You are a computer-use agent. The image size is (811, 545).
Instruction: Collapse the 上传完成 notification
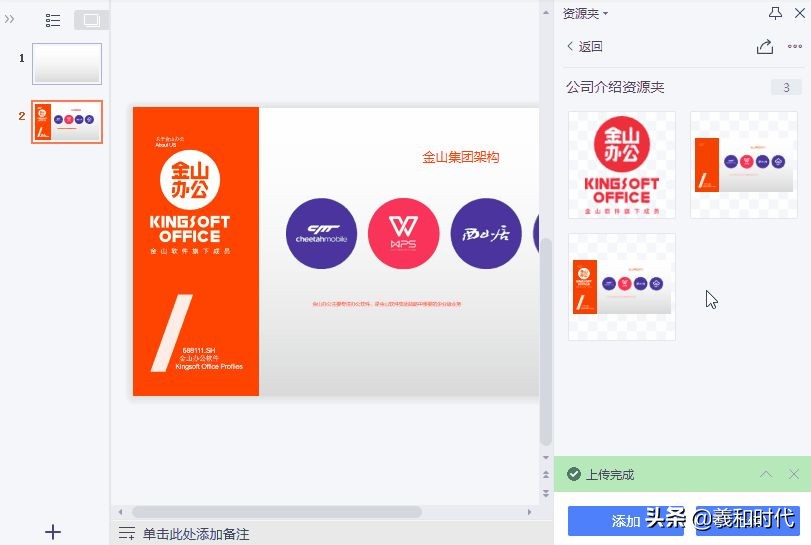(x=766, y=474)
